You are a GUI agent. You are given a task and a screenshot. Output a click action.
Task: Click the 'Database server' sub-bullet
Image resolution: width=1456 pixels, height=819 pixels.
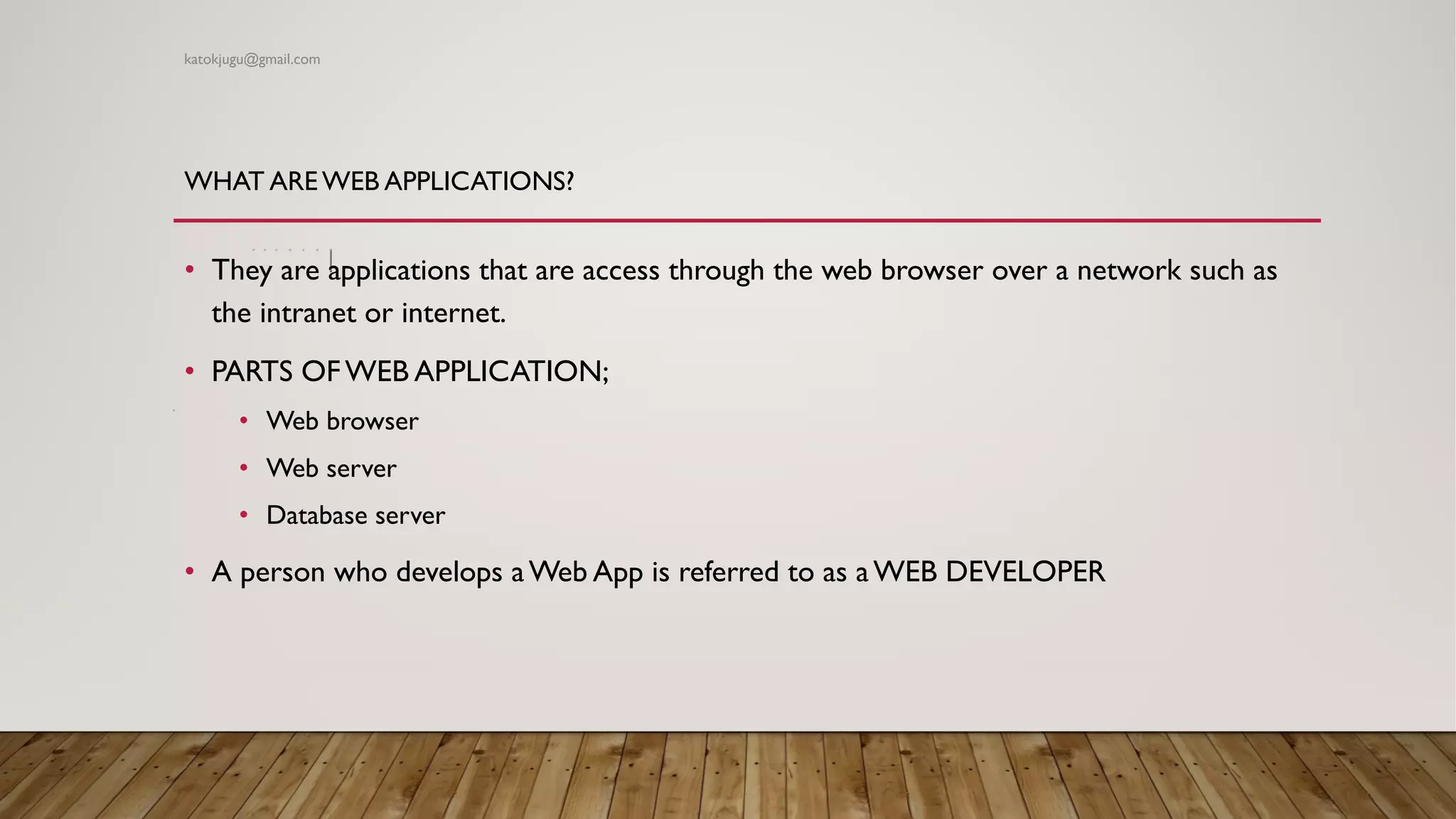tap(355, 515)
